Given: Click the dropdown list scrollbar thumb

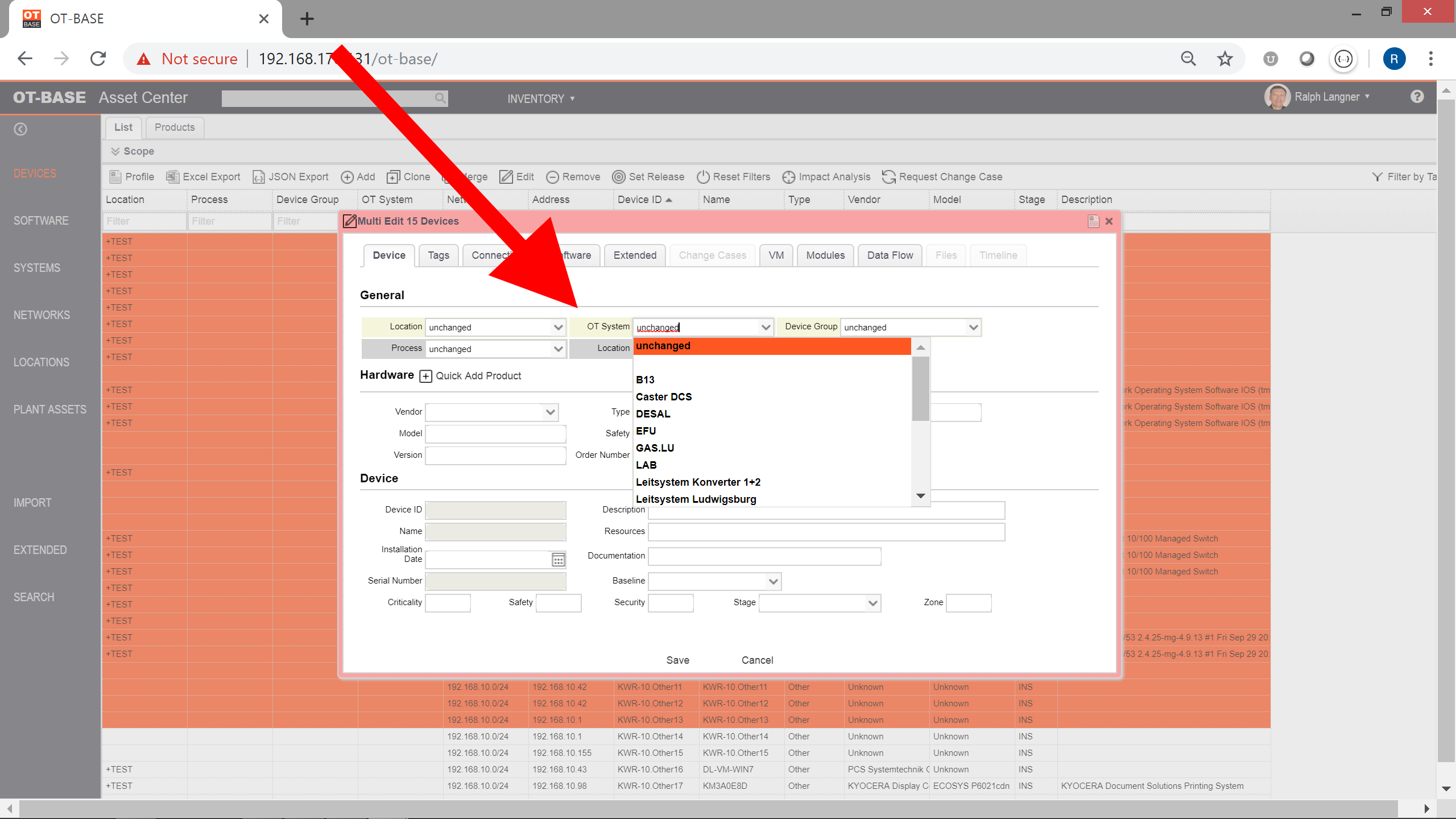Looking at the screenshot, I should tap(920, 388).
